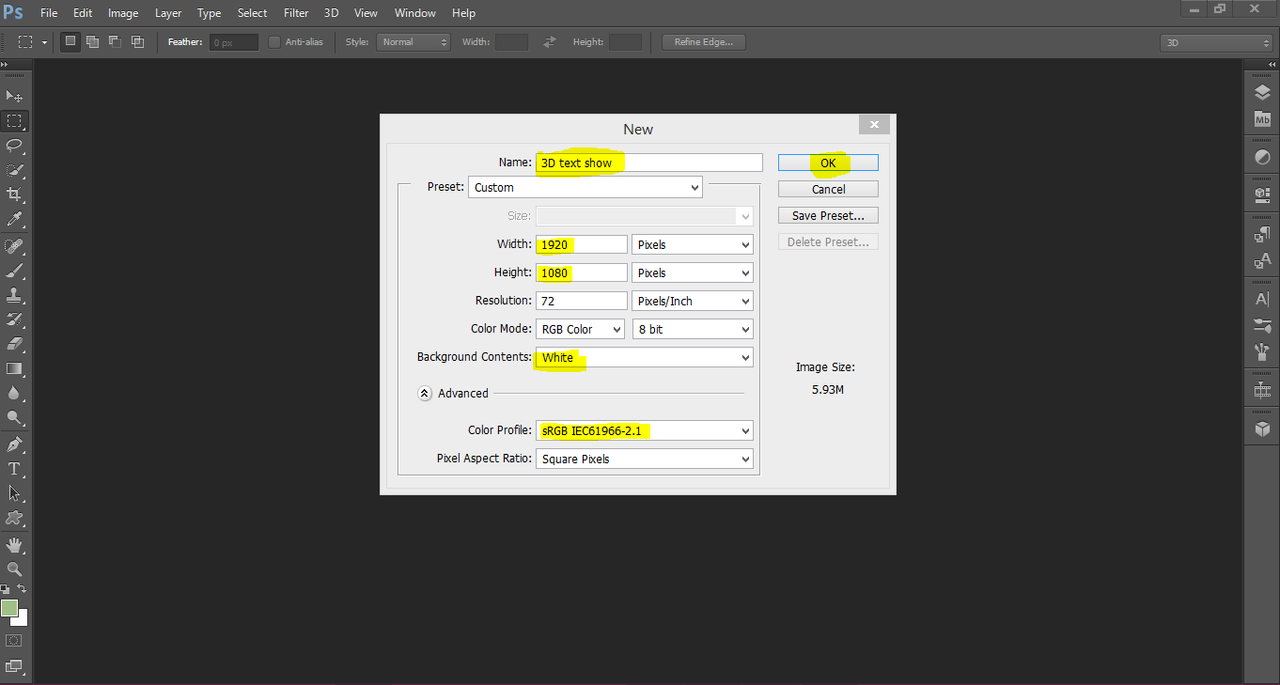This screenshot has height=685, width=1280.
Task: Swap foreground and background colors
Action: (x=22, y=590)
